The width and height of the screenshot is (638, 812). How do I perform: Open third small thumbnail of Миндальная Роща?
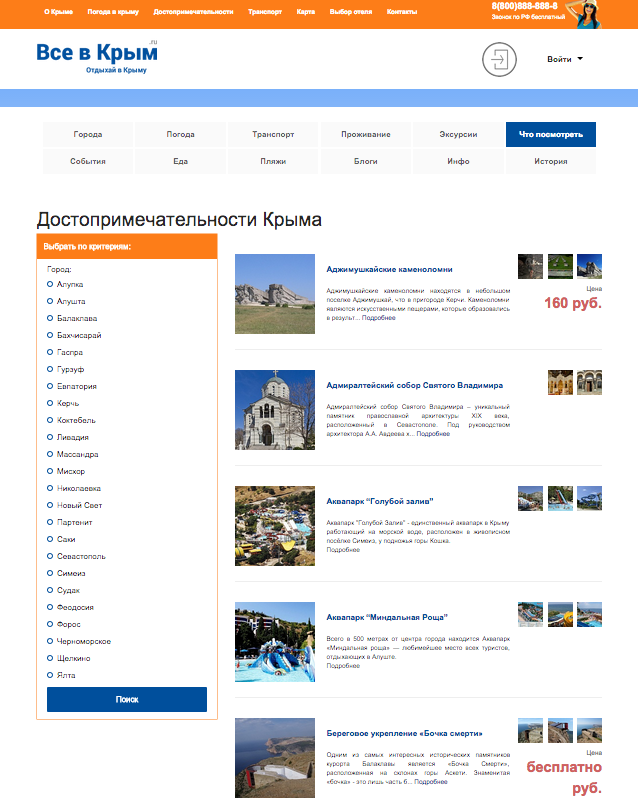point(589,614)
